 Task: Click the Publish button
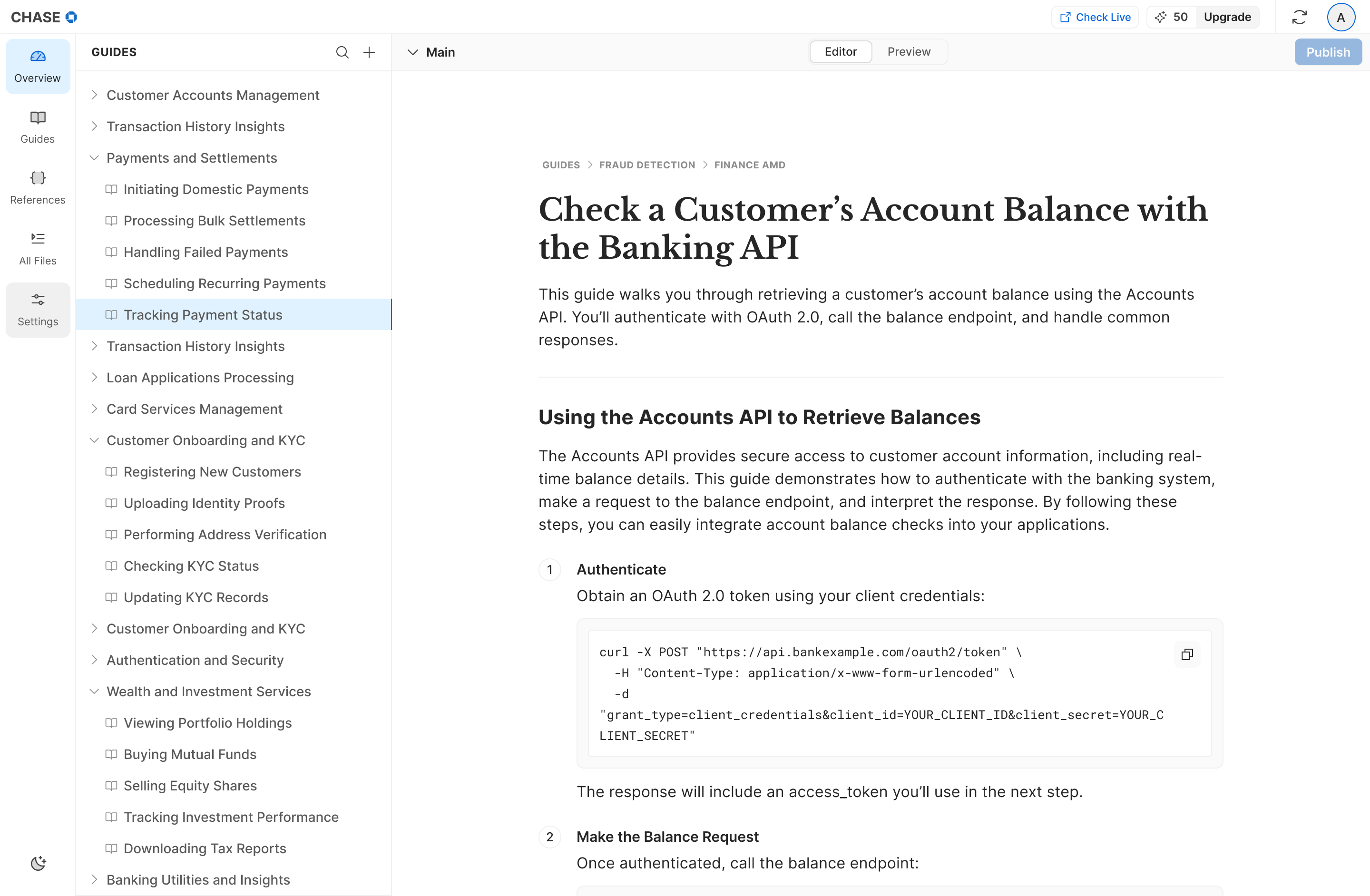click(x=1327, y=52)
